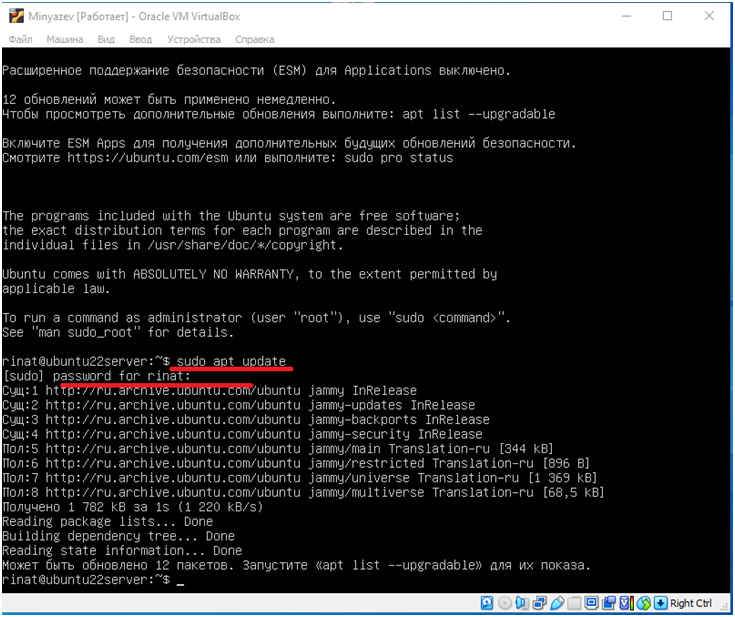Viewport: 735px width, 617px height.
Task: Open the Справка menu
Action: (x=255, y=39)
